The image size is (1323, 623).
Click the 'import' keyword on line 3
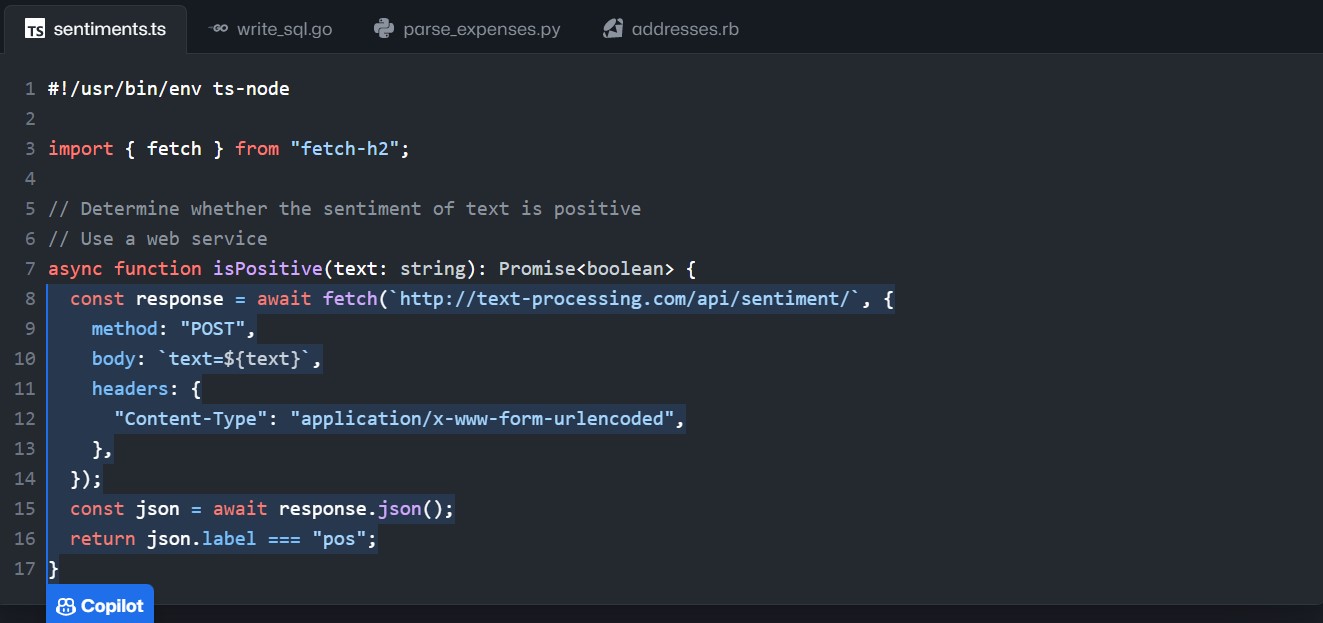tap(81, 149)
